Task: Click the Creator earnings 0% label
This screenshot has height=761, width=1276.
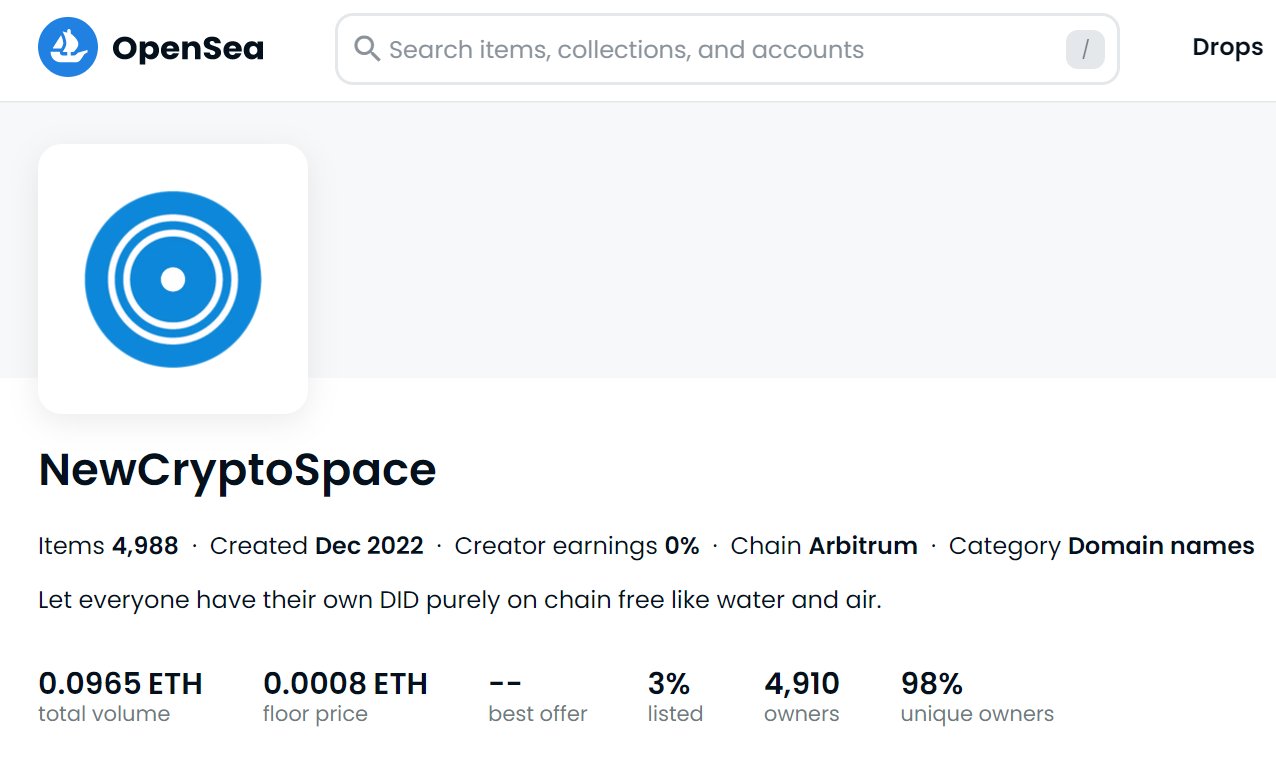Action: (577, 546)
